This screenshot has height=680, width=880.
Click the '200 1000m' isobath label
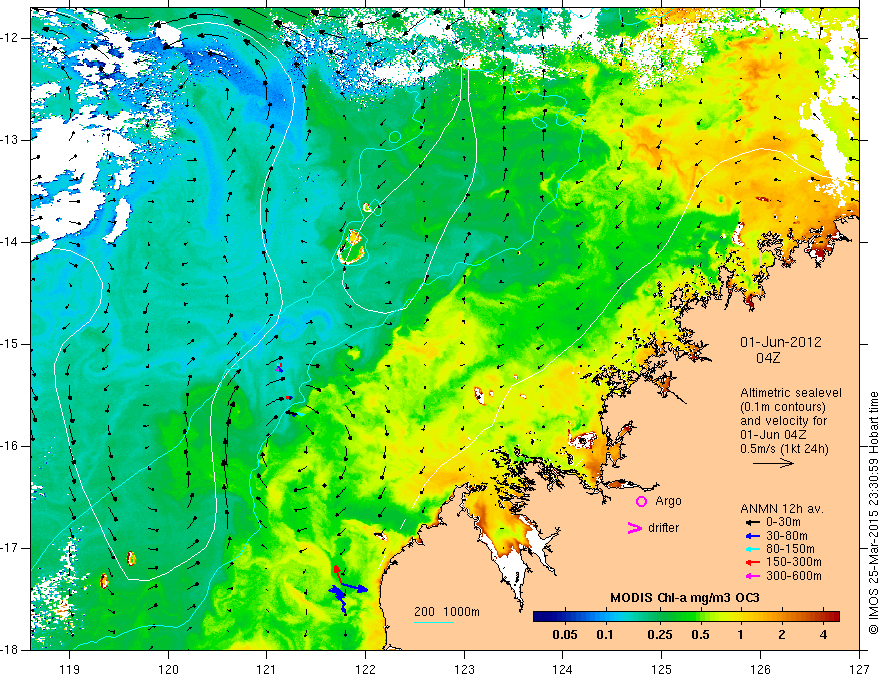447,612
